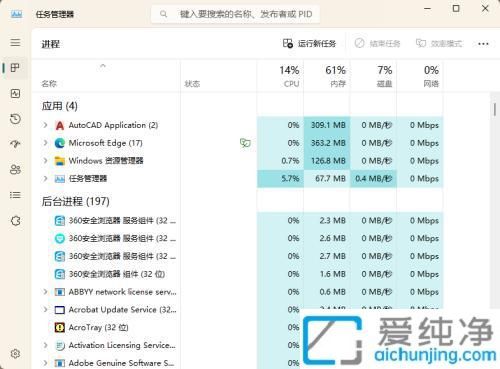Open the Users page icon
The image size is (500, 369).
(x=15, y=170)
